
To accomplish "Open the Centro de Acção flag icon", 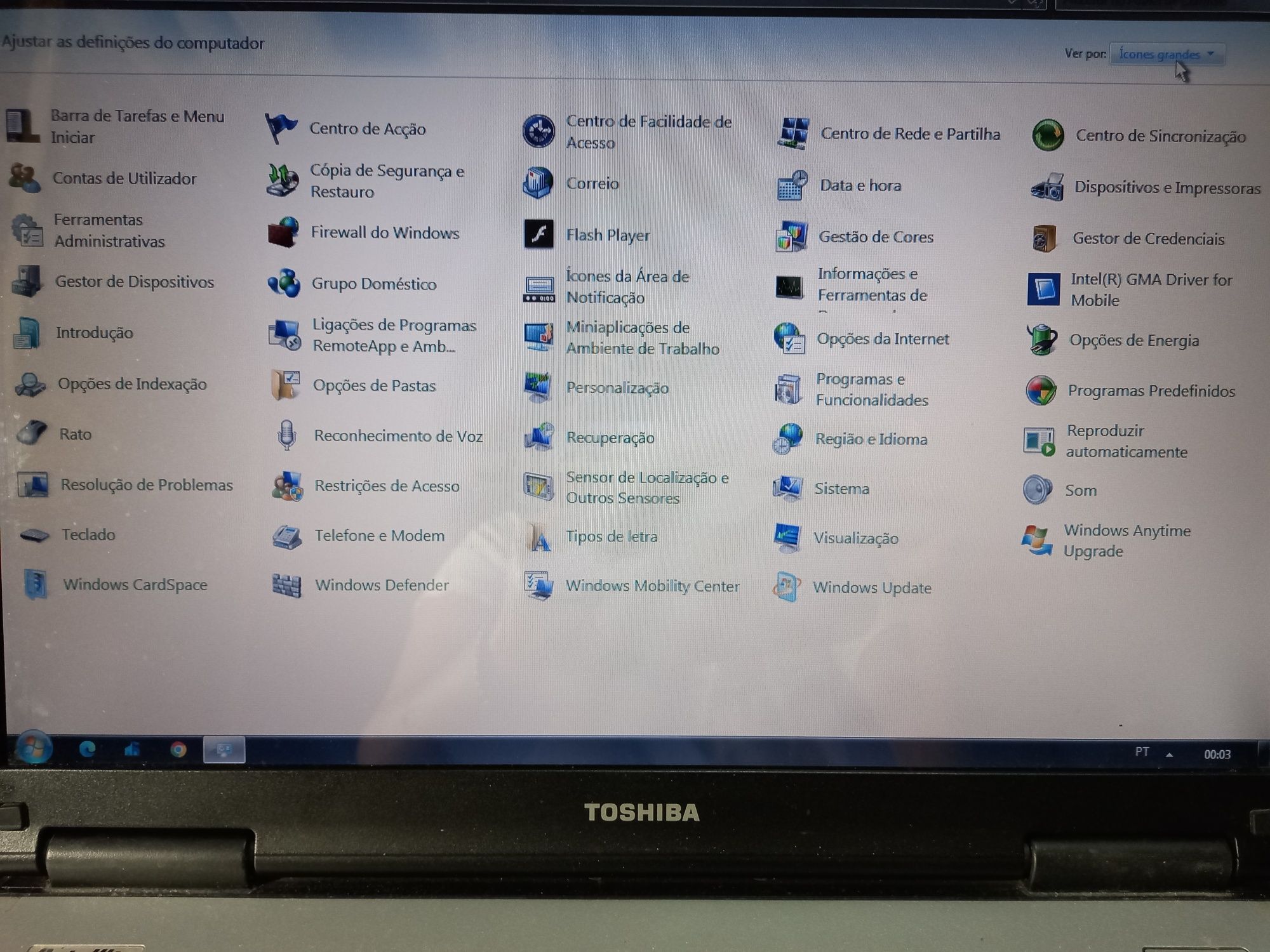I will (280, 128).
